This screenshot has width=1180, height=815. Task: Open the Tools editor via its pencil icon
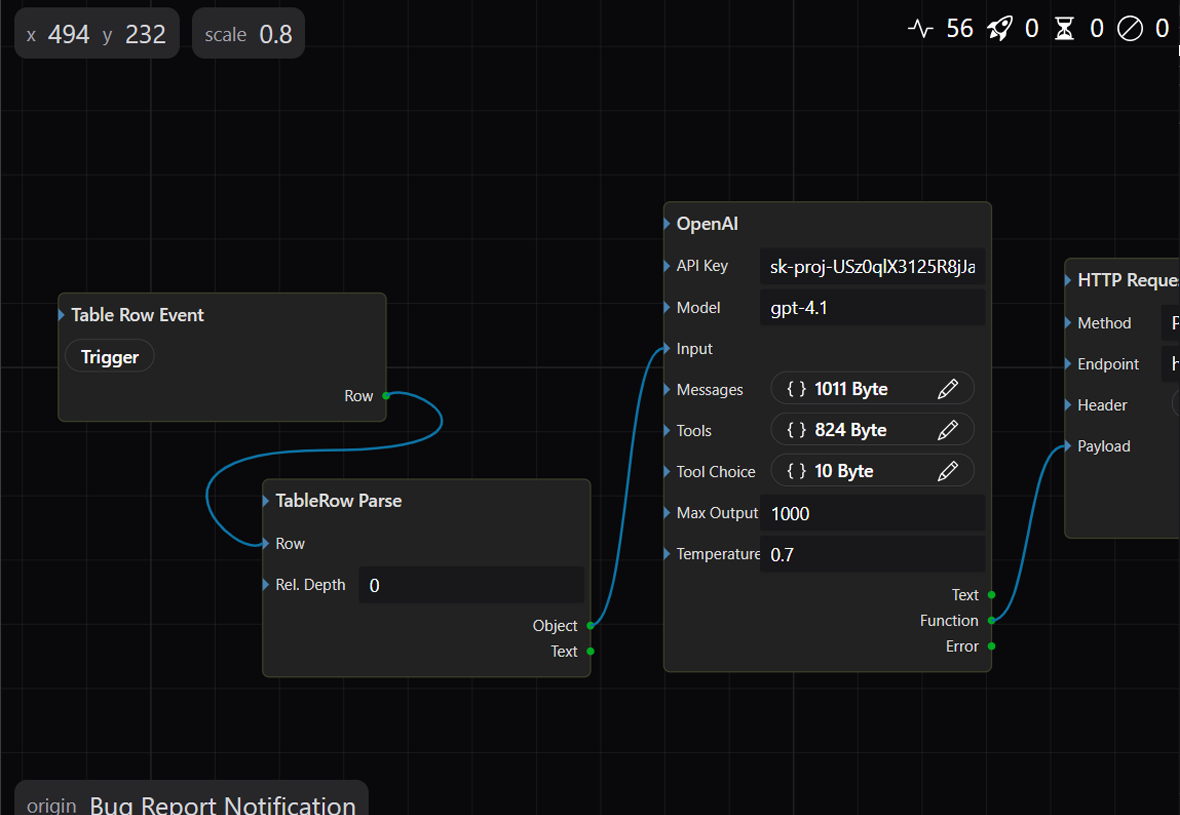[x=947, y=430]
